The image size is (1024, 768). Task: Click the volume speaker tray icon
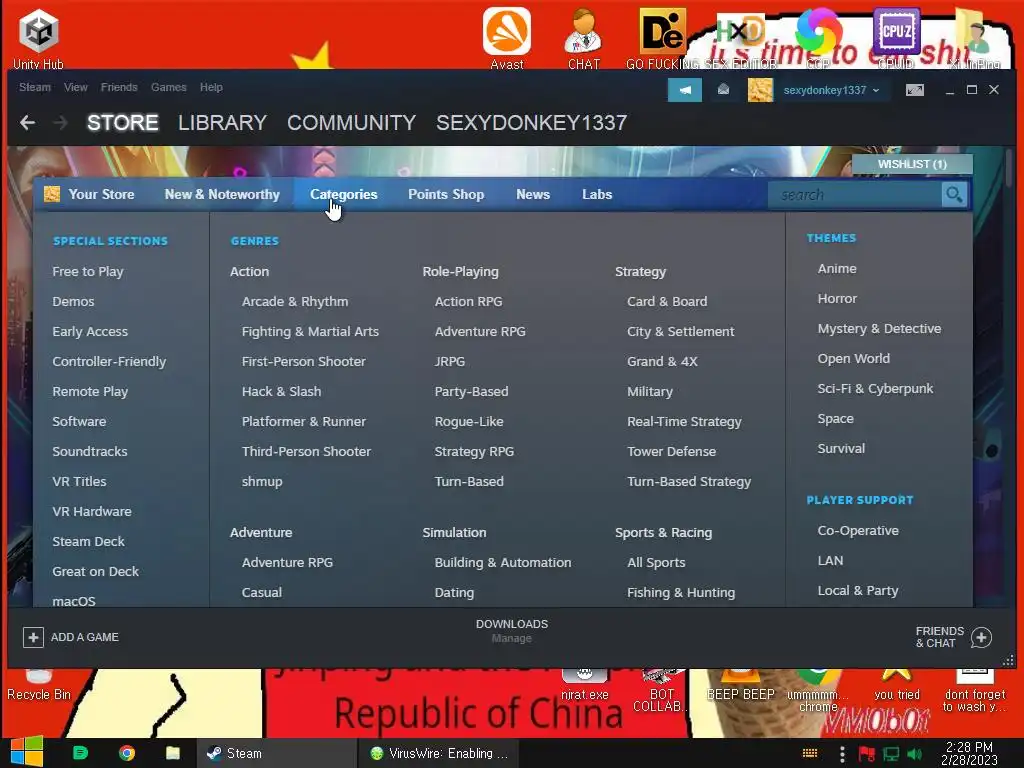pyautogui.click(x=915, y=754)
